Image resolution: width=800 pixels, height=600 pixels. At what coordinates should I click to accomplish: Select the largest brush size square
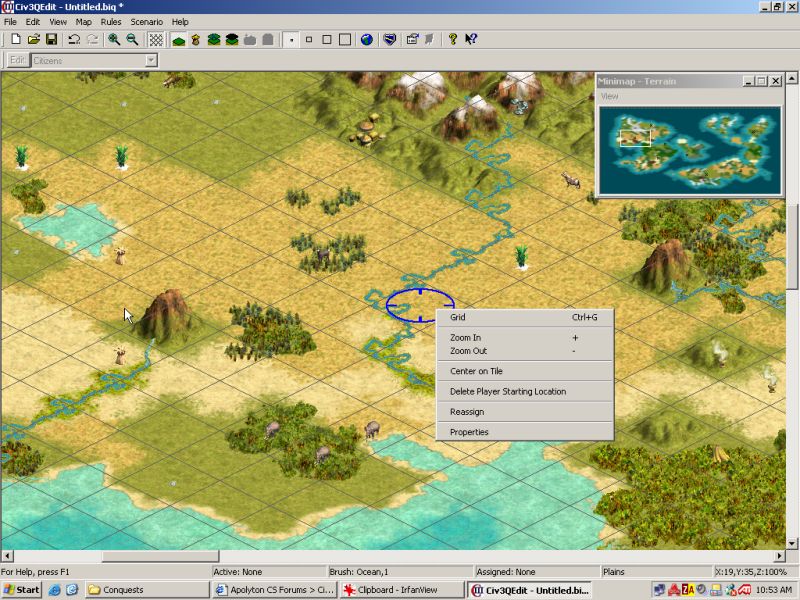345,40
